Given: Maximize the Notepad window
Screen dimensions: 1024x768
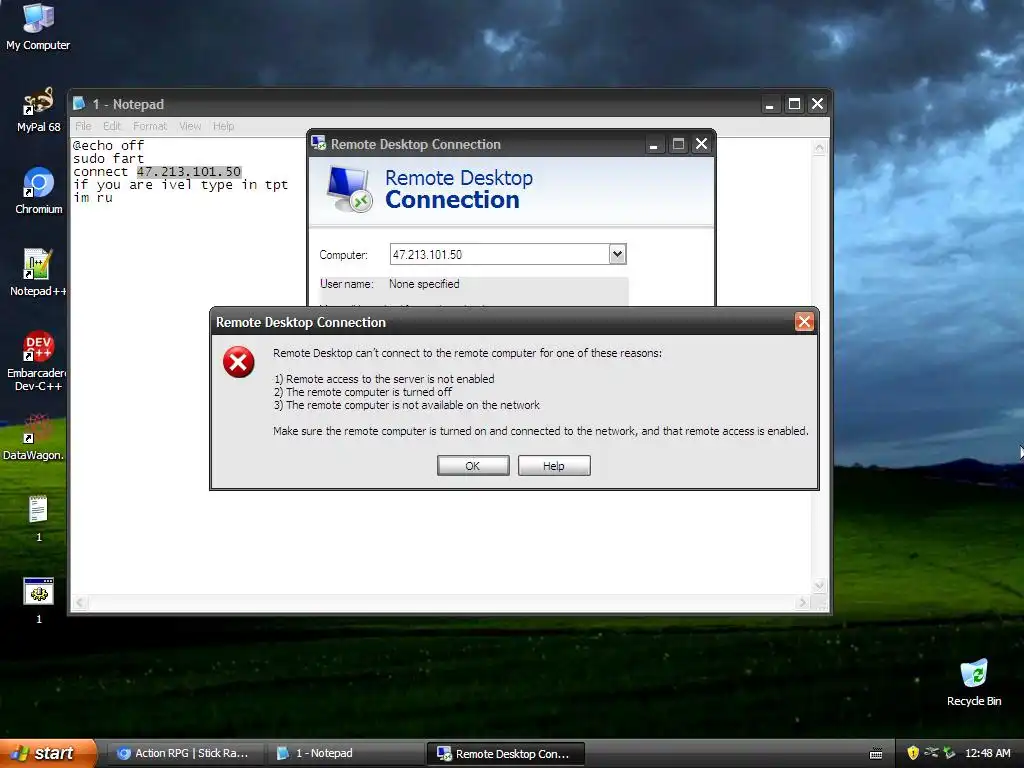Looking at the screenshot, I should (794, 104).
